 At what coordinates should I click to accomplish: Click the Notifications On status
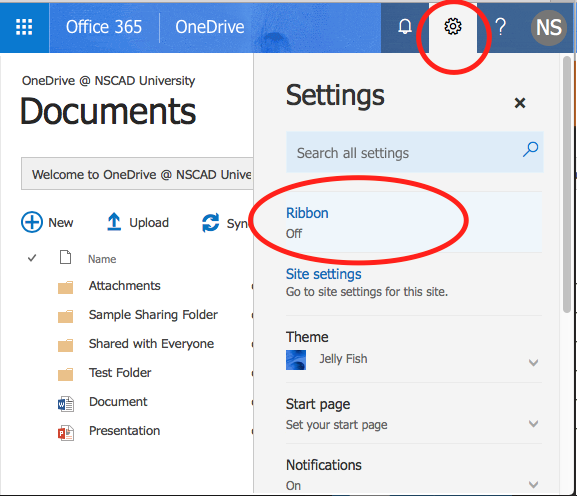coord(293,486)
